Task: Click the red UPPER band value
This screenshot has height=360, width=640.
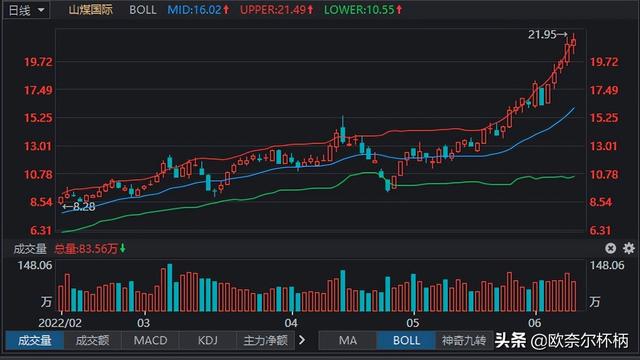Action: pos(276,10)
